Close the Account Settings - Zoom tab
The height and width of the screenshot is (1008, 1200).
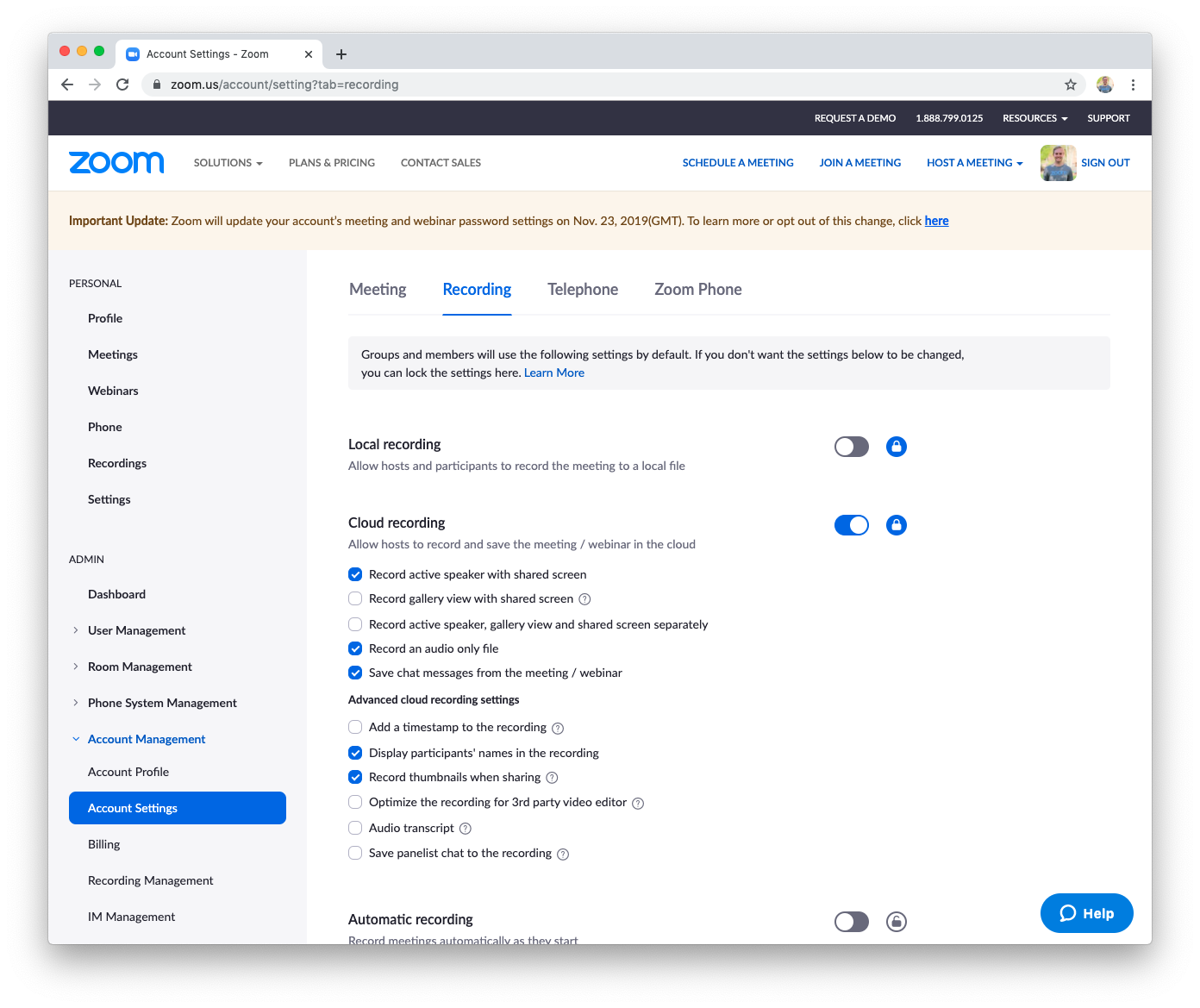(309, 54)
